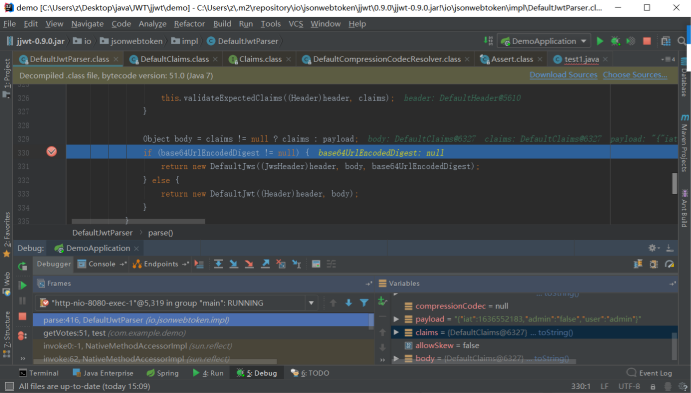Switch to DefaultClaims.class tab
Image resolution: width=691 pixels, height=393 pixels.
tap(175, 59)
